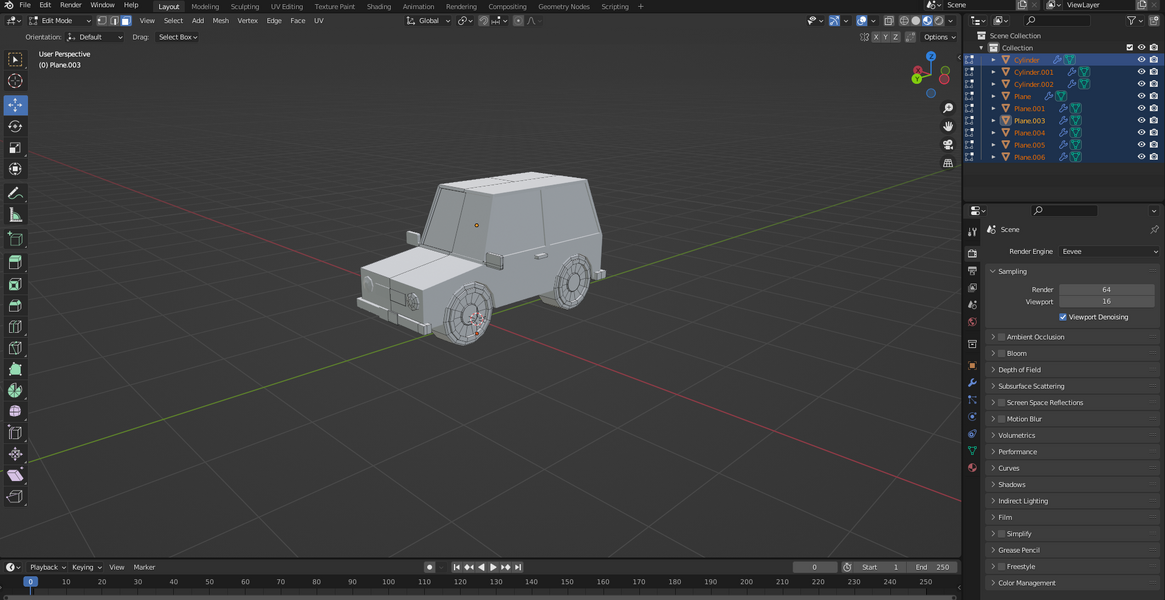Image resolution: width=1165 pixels, height=600 pixels.
Task: Enable Screen Space Reflections checkbox
Action: click(1002, 402)
